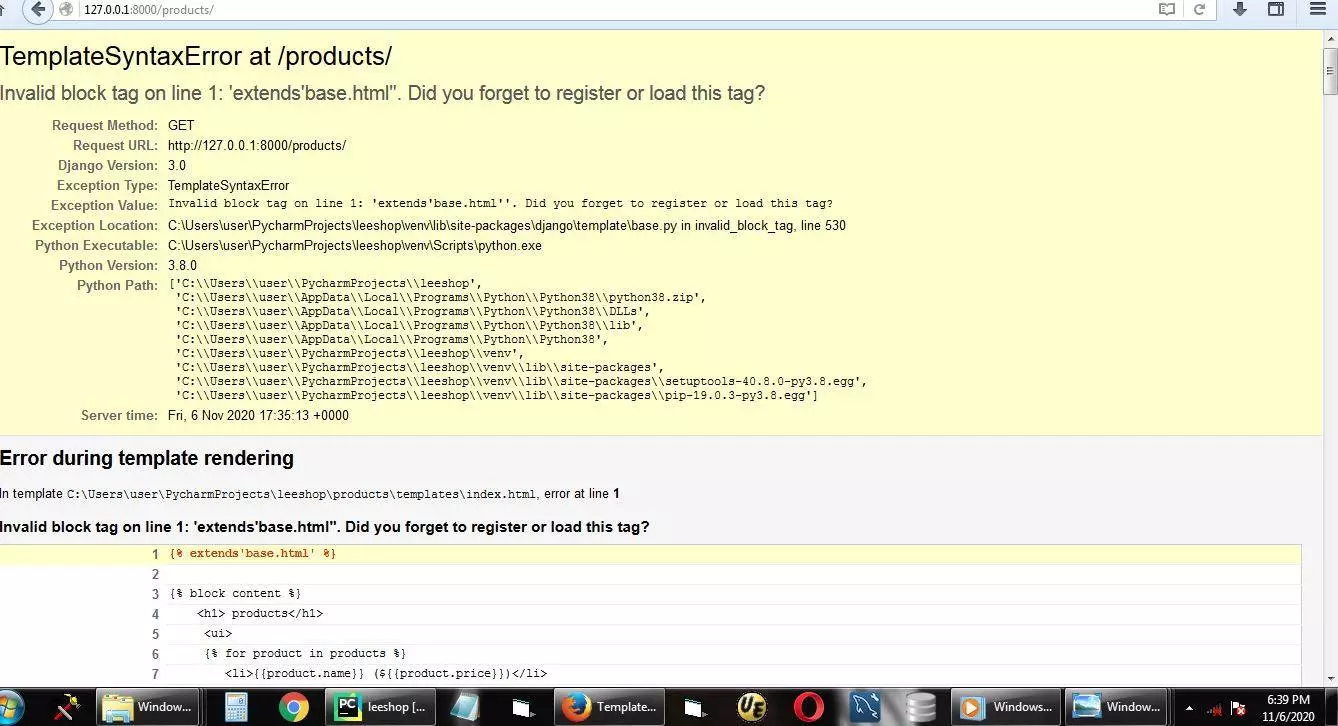Launch Google Chrome from the taskbar
This screenshot has height=726, width=1338.
(293, 707)
